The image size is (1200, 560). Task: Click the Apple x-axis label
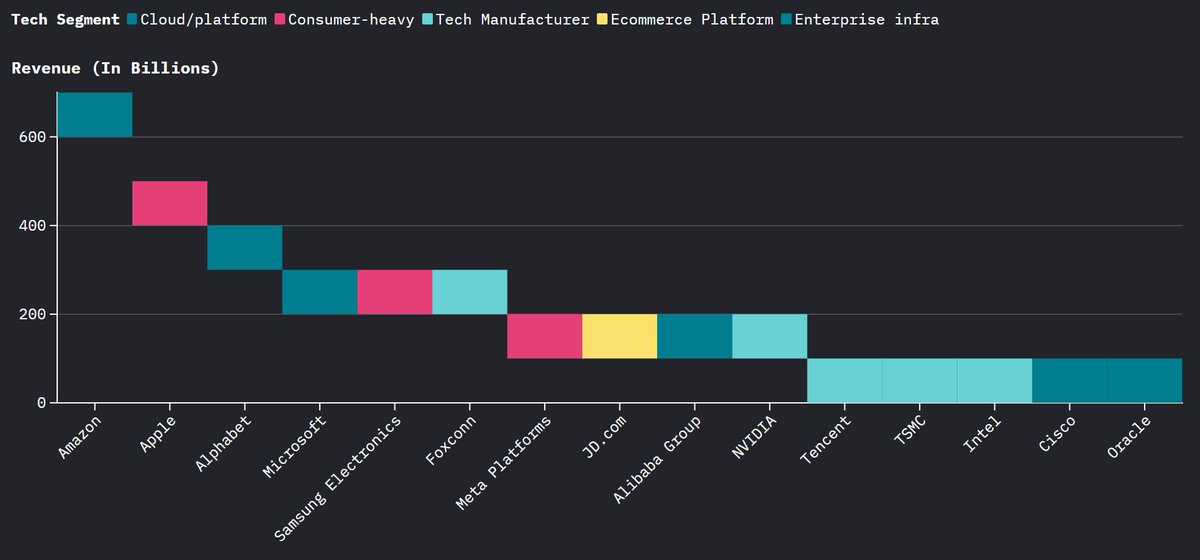[x=159, y=432]
